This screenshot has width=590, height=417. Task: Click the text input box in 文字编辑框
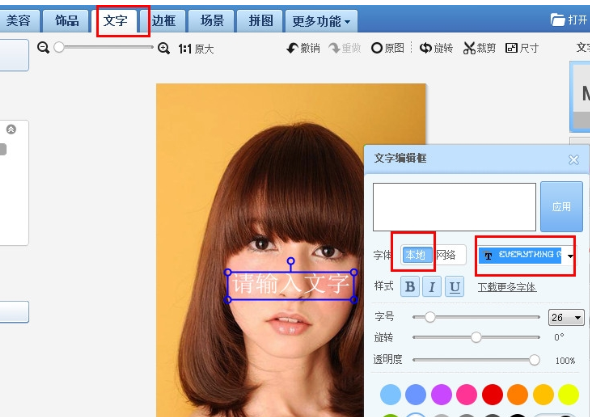pyautogui.click(x=454, y=207)
